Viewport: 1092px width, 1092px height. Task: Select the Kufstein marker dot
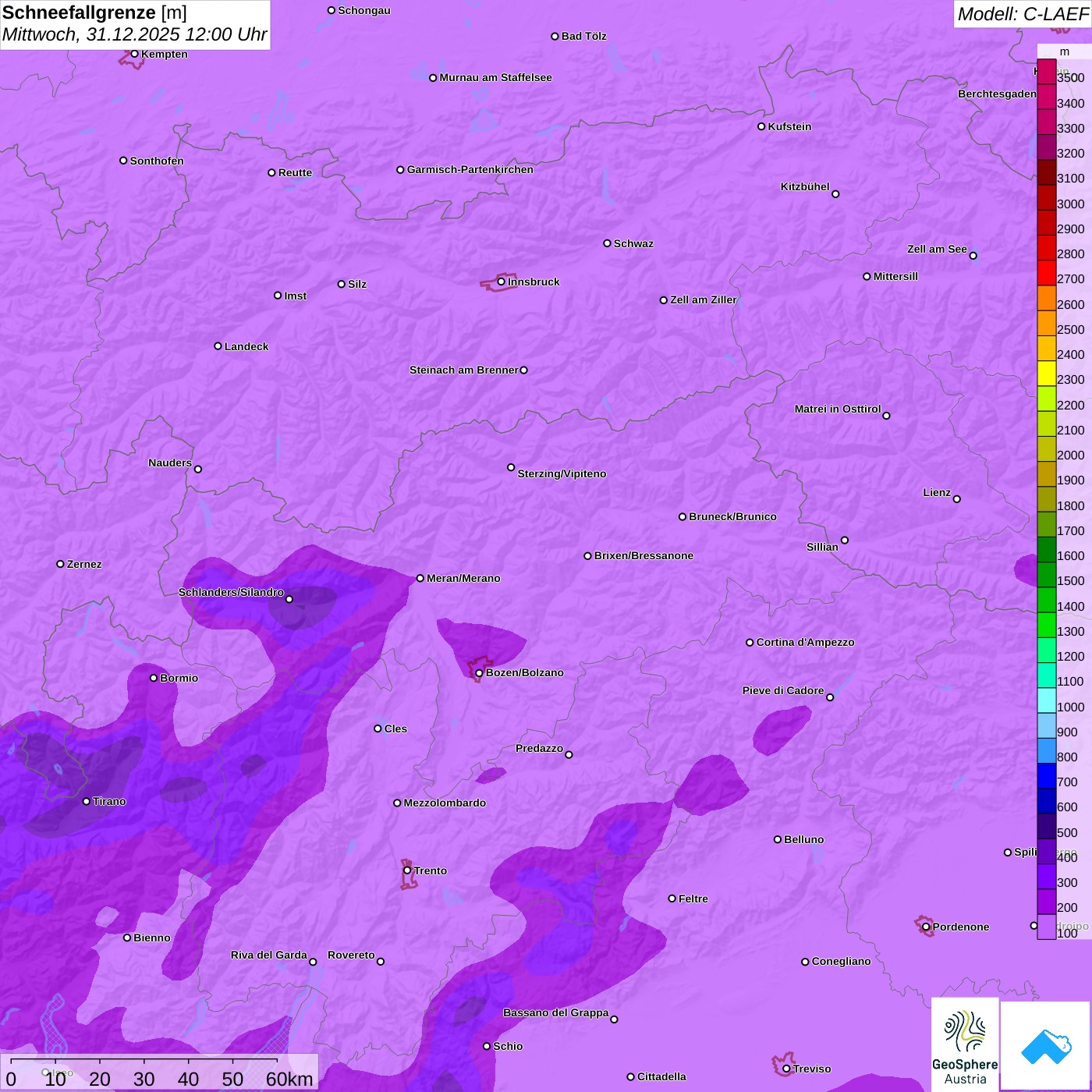click(762, 126)
